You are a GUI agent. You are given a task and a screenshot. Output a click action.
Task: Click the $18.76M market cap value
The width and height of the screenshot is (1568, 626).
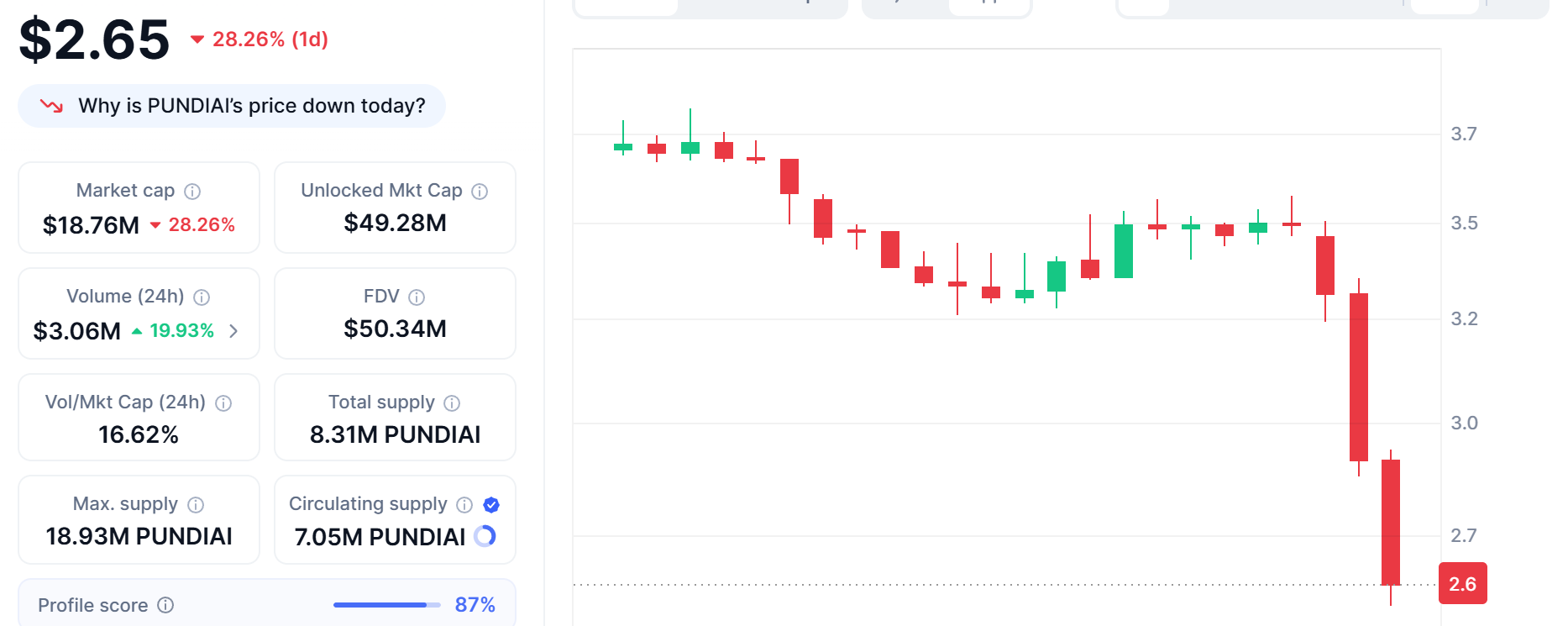[x=91, y=225]
